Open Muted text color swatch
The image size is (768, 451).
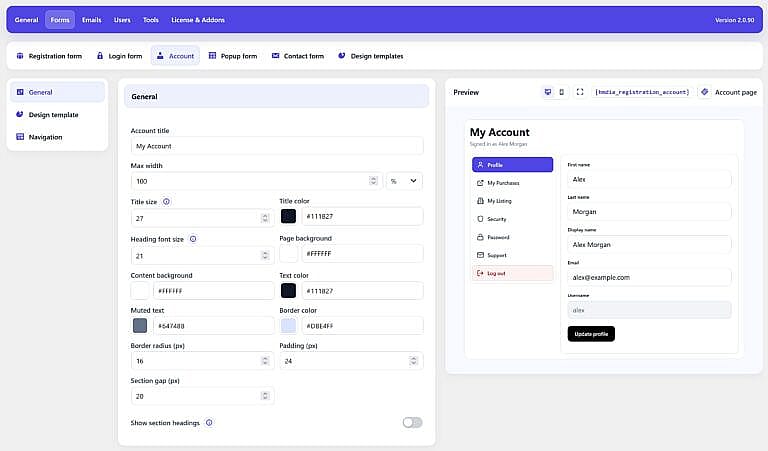[x=140, y=326]
